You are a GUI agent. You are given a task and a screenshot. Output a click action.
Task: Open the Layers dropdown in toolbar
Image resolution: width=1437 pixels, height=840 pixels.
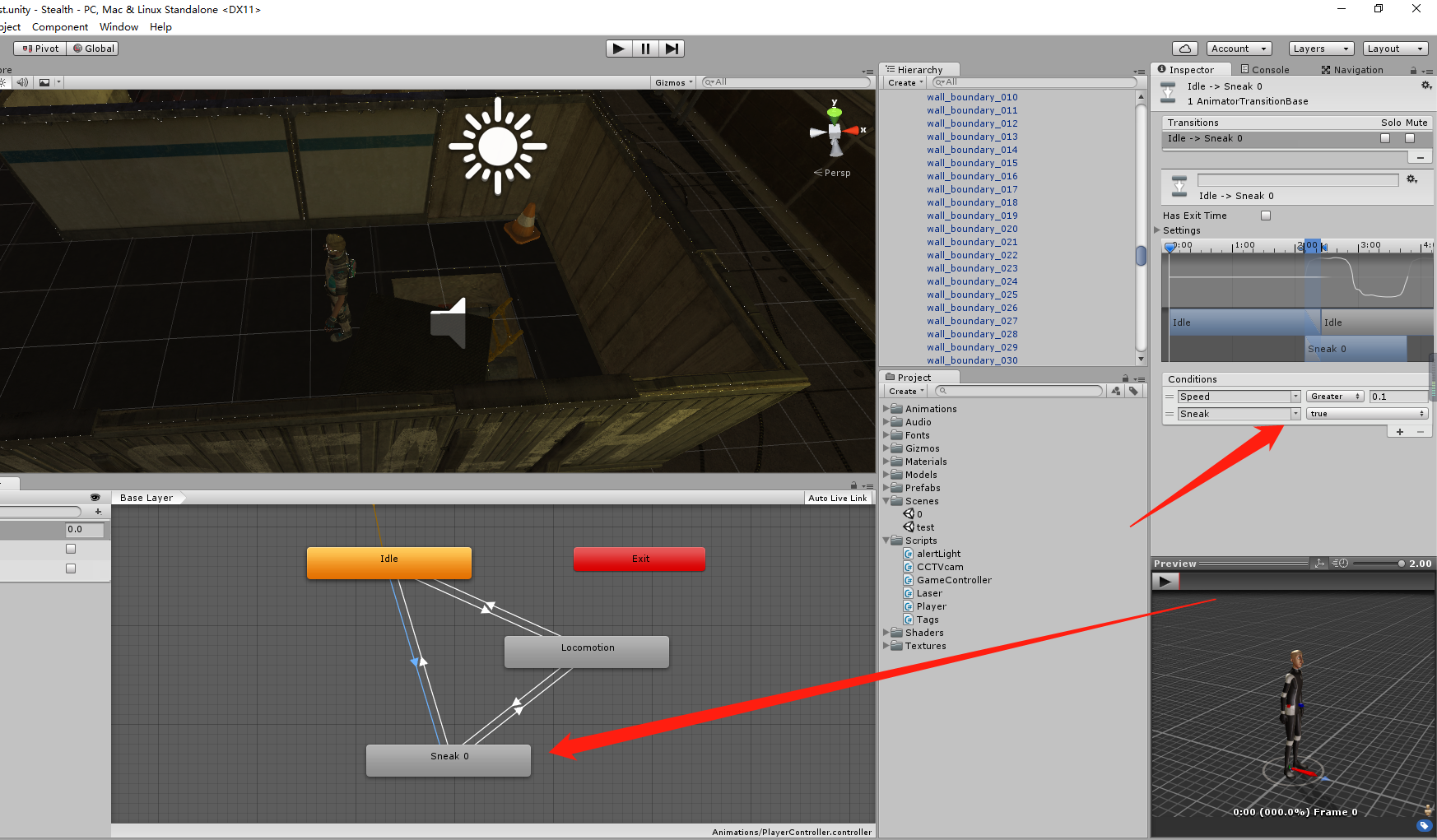[x=1321, y=49]
